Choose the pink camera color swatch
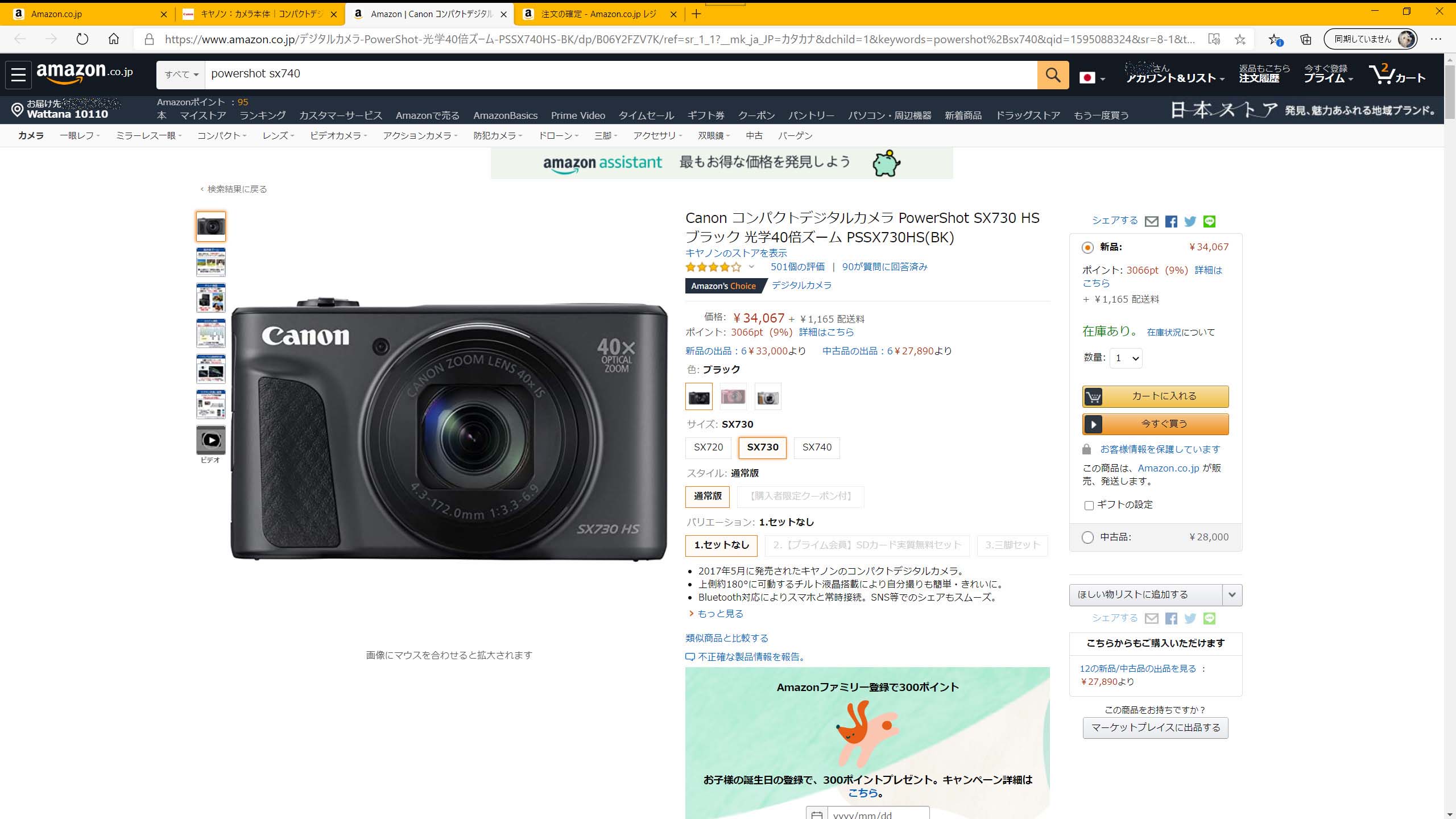Screen dimensions: 1456x819 click(733, 396)
